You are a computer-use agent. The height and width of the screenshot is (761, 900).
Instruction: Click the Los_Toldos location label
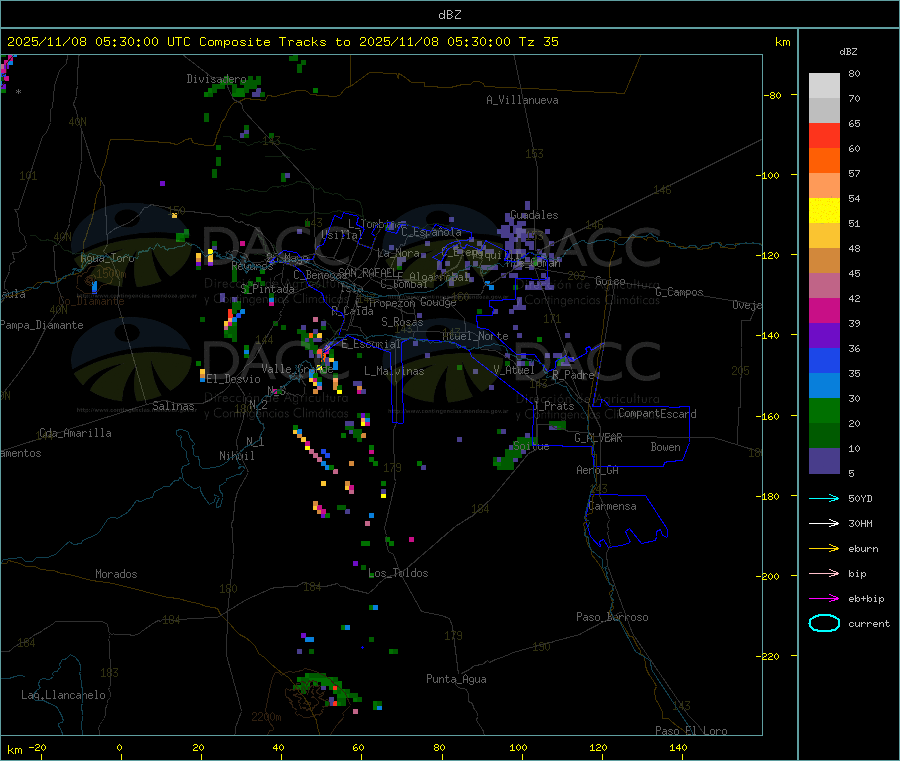(x=398, y=573)
